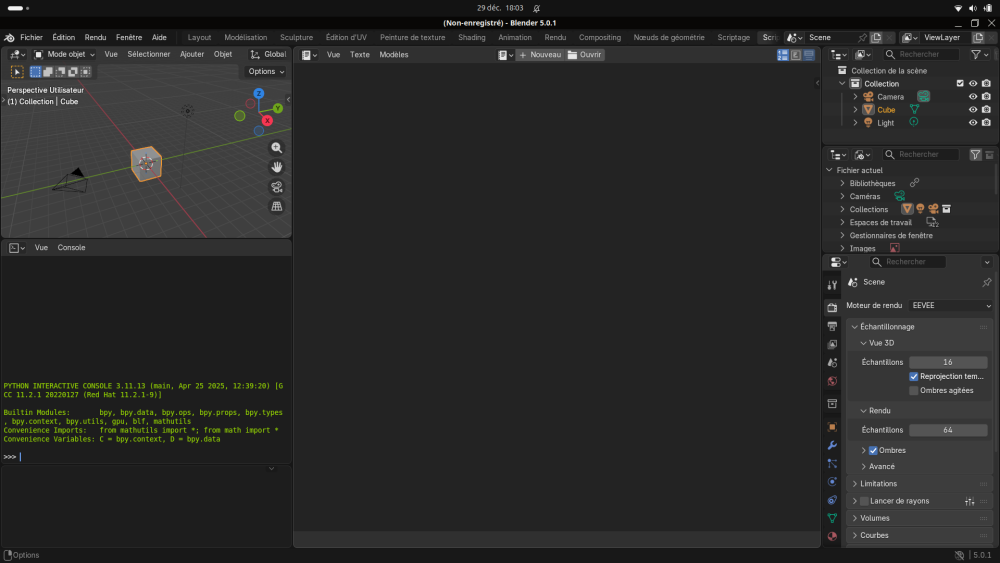
Task: Hide the Cube object with eye icon
Action: pos(973,110)
